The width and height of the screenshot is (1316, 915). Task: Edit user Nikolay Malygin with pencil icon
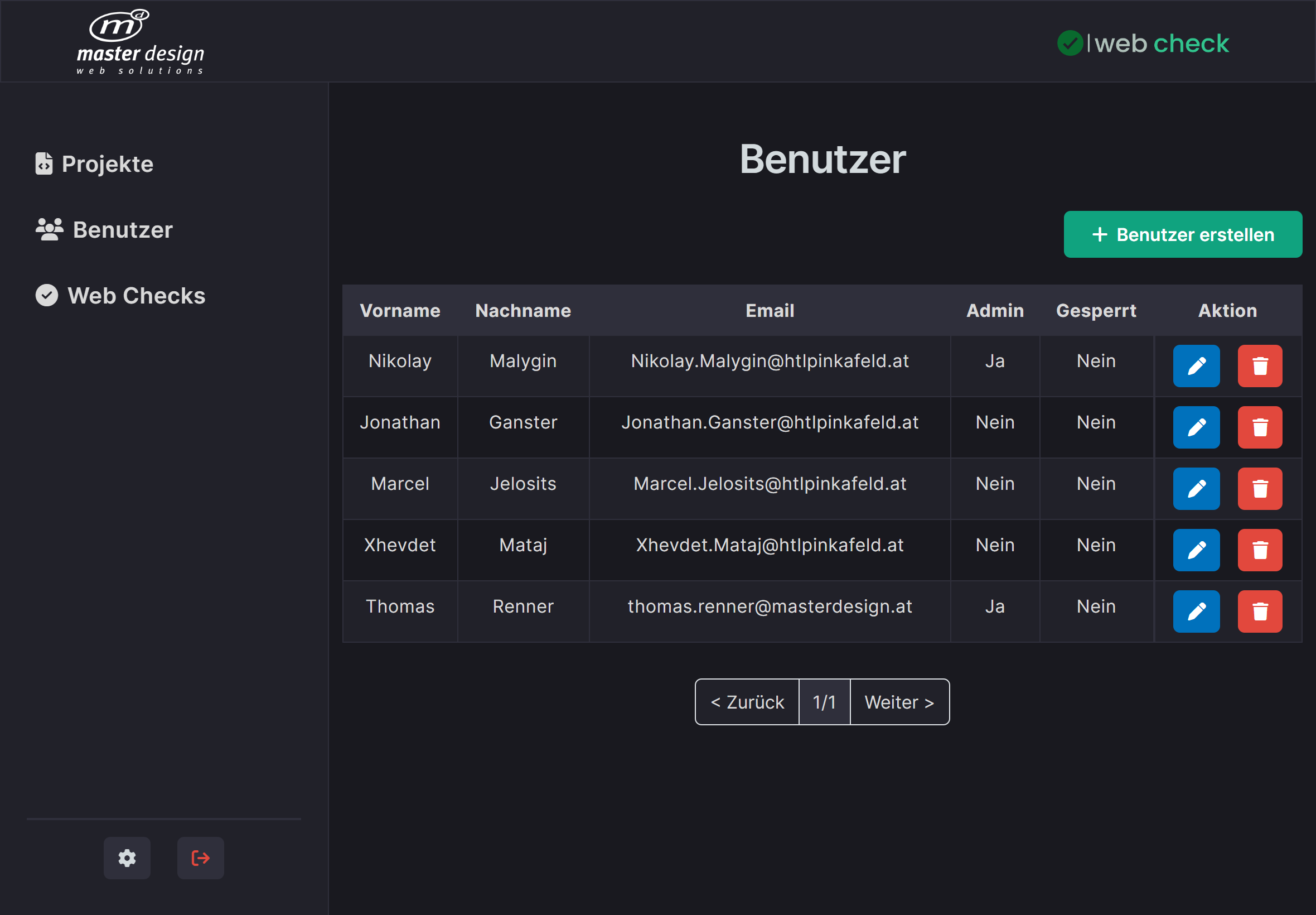click(1196, 366)
